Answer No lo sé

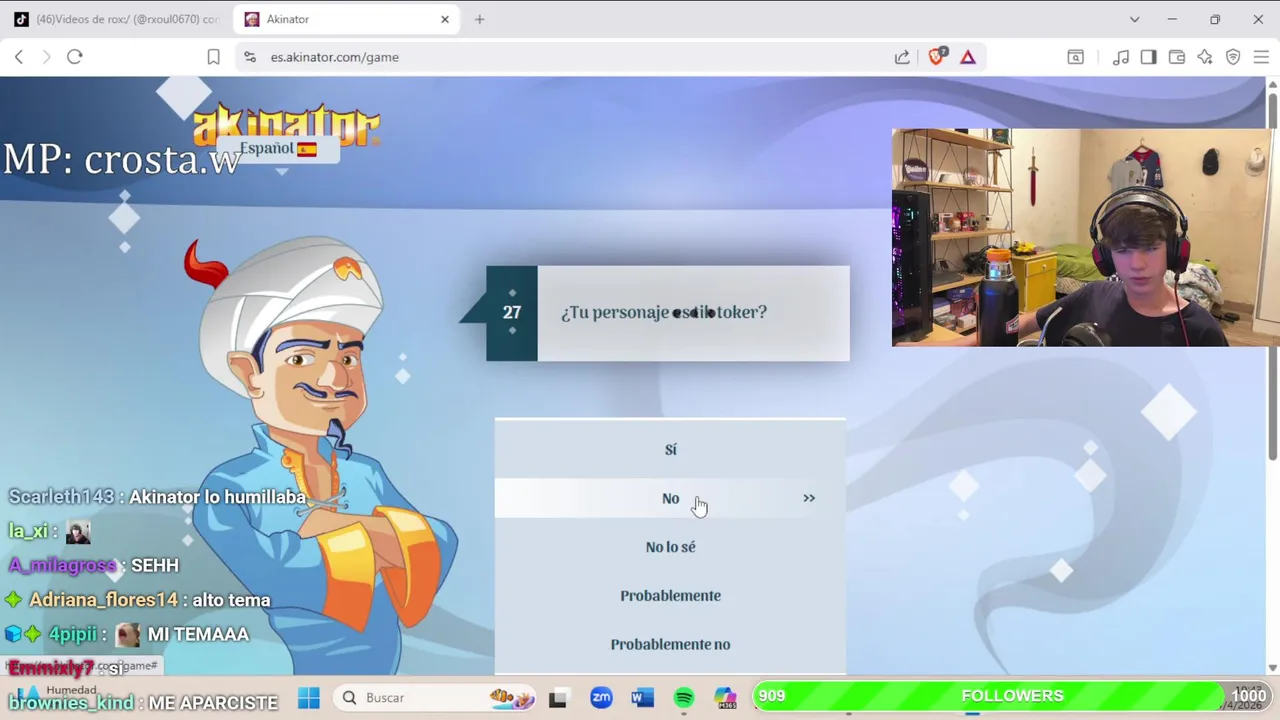[670, 547]
